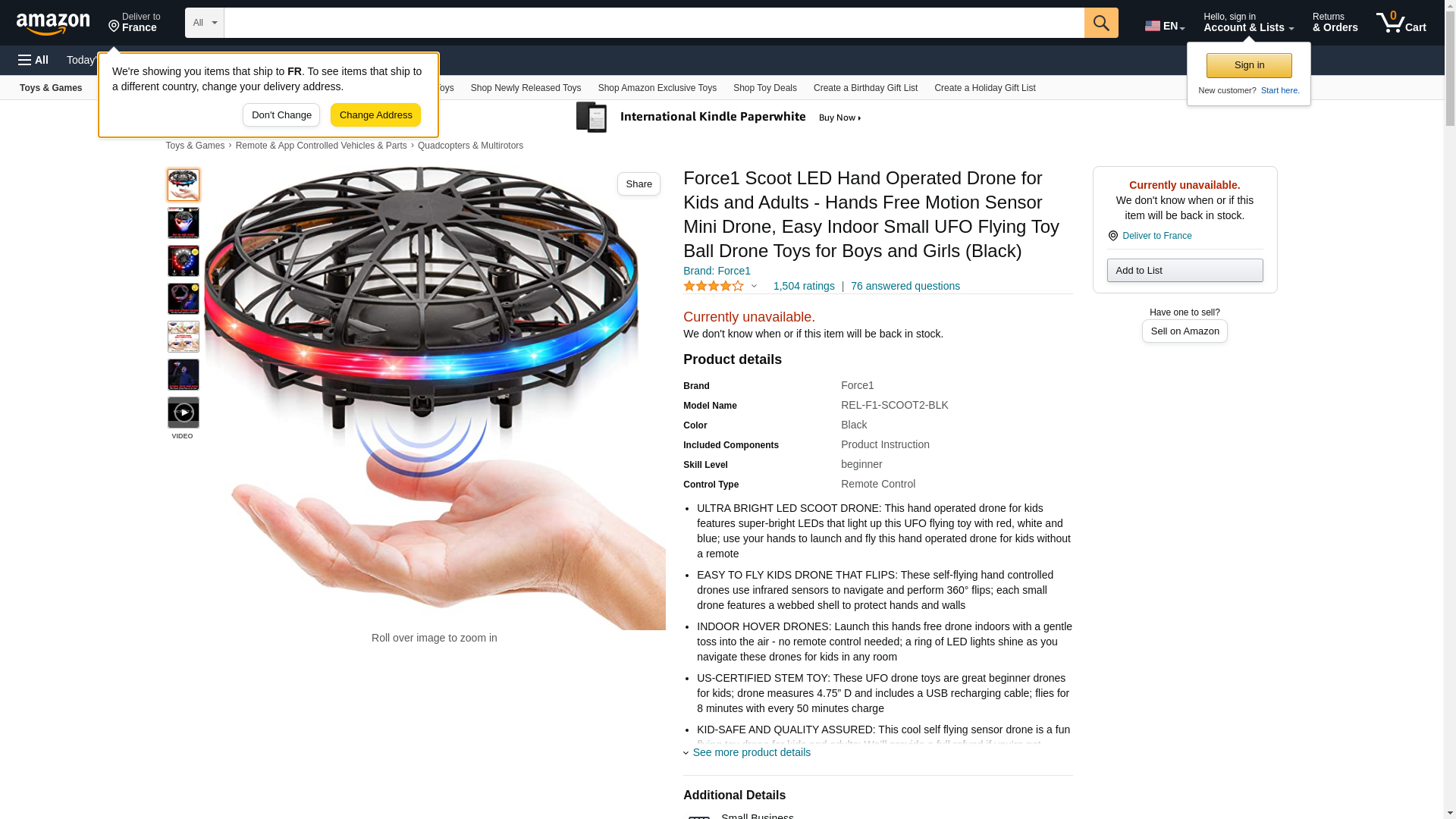Open the EN language selector
Viewport: 1456px width, 819px height.
pos(1165,25)
